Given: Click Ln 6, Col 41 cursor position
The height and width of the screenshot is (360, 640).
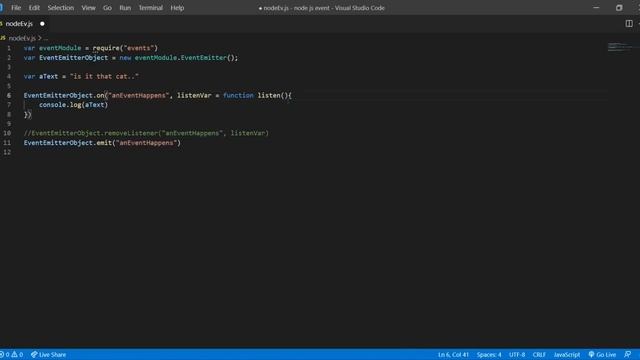Looking at the screenshot, I should pos(453,355).
